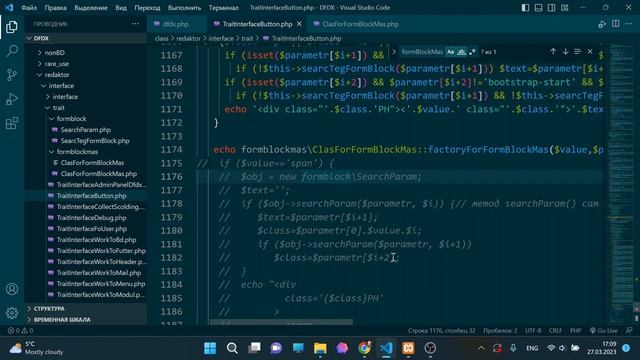Close the TraitInterfaceButton.php tab
The image size is (640, 360).
299,24
